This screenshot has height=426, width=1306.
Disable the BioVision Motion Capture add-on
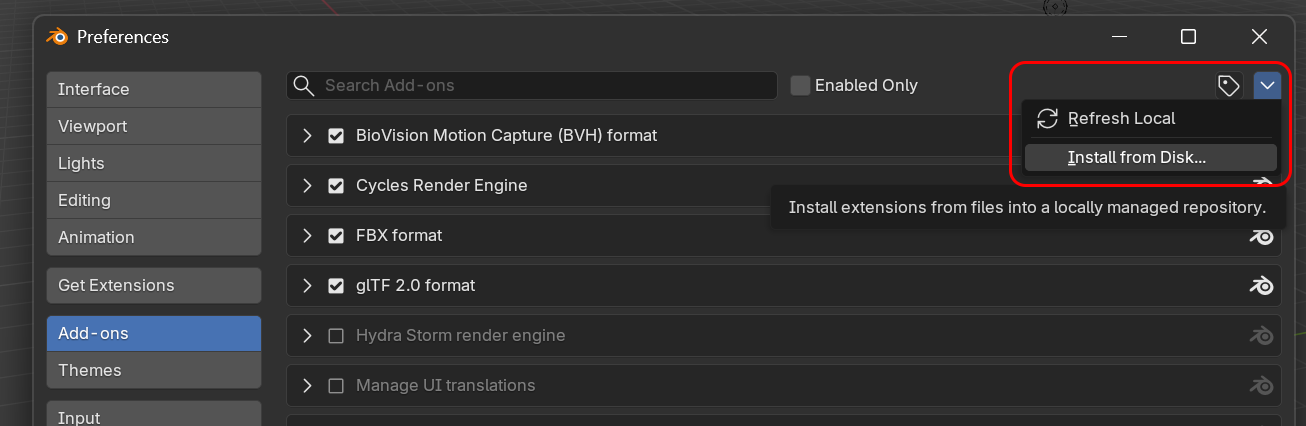coord(336,136)
